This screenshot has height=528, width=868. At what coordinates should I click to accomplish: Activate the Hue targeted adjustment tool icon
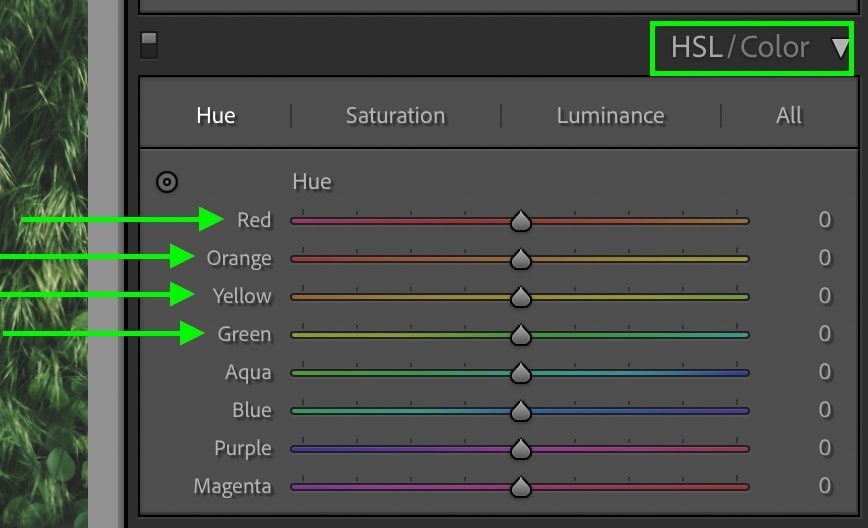tap(167, 182)
